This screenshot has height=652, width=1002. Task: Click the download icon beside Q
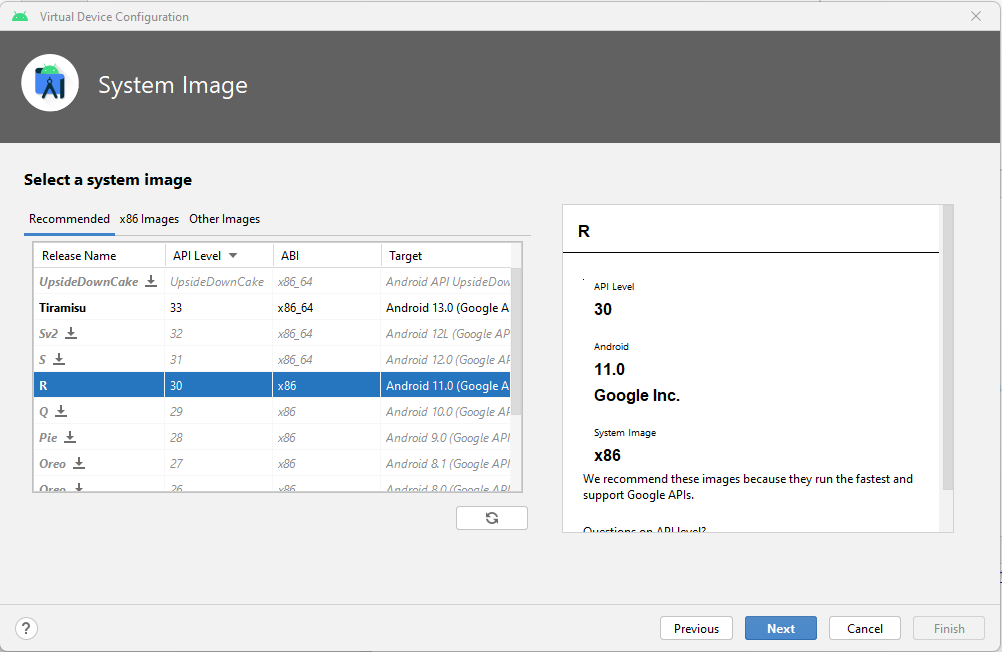tap(61, 411)
